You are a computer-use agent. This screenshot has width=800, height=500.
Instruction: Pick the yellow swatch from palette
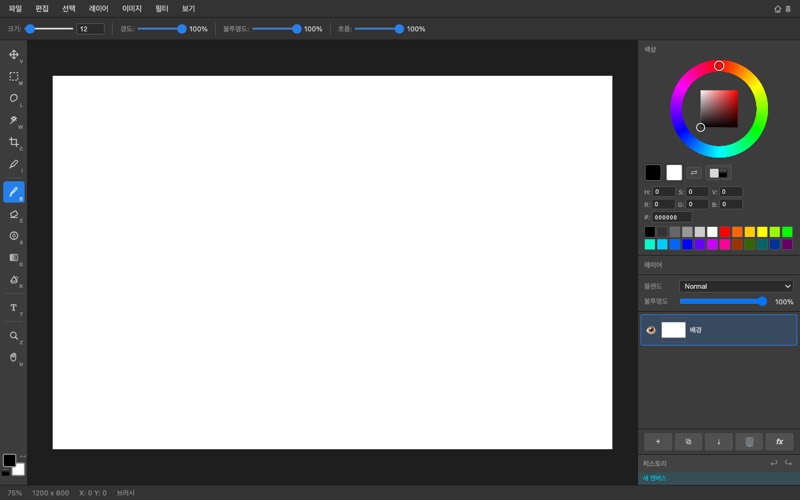coord(762,232)
